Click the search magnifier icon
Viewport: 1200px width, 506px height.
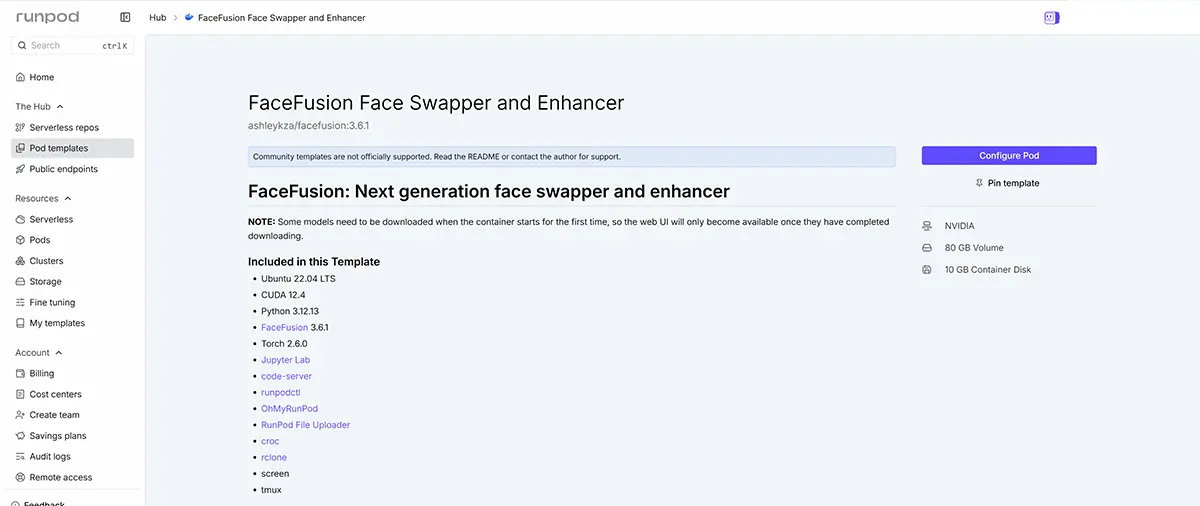pyautogui.click(x=22, y=45)
